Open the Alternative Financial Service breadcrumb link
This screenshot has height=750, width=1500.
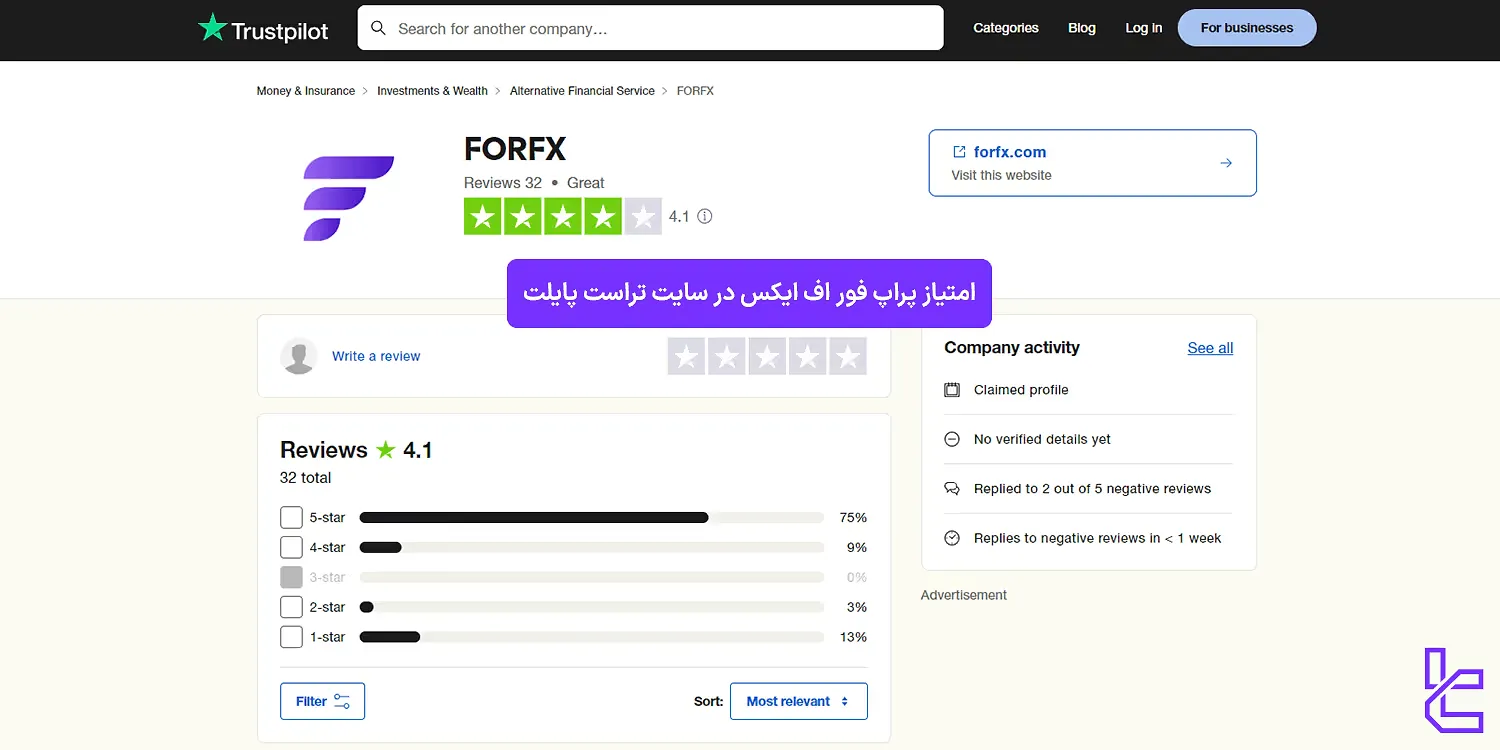pyautogui.click(x=582, y=90)
